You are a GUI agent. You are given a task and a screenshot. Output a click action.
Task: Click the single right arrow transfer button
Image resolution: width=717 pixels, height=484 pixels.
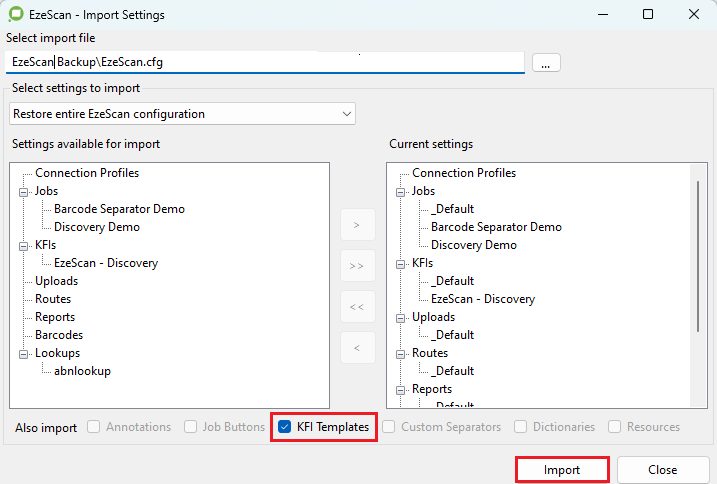tap(357, 225)
